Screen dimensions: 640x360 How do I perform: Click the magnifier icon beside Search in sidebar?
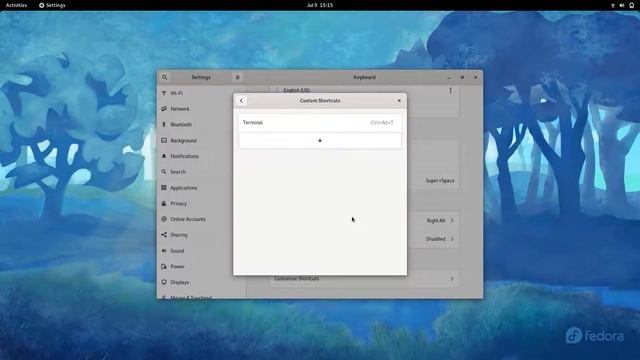[164, 172]
